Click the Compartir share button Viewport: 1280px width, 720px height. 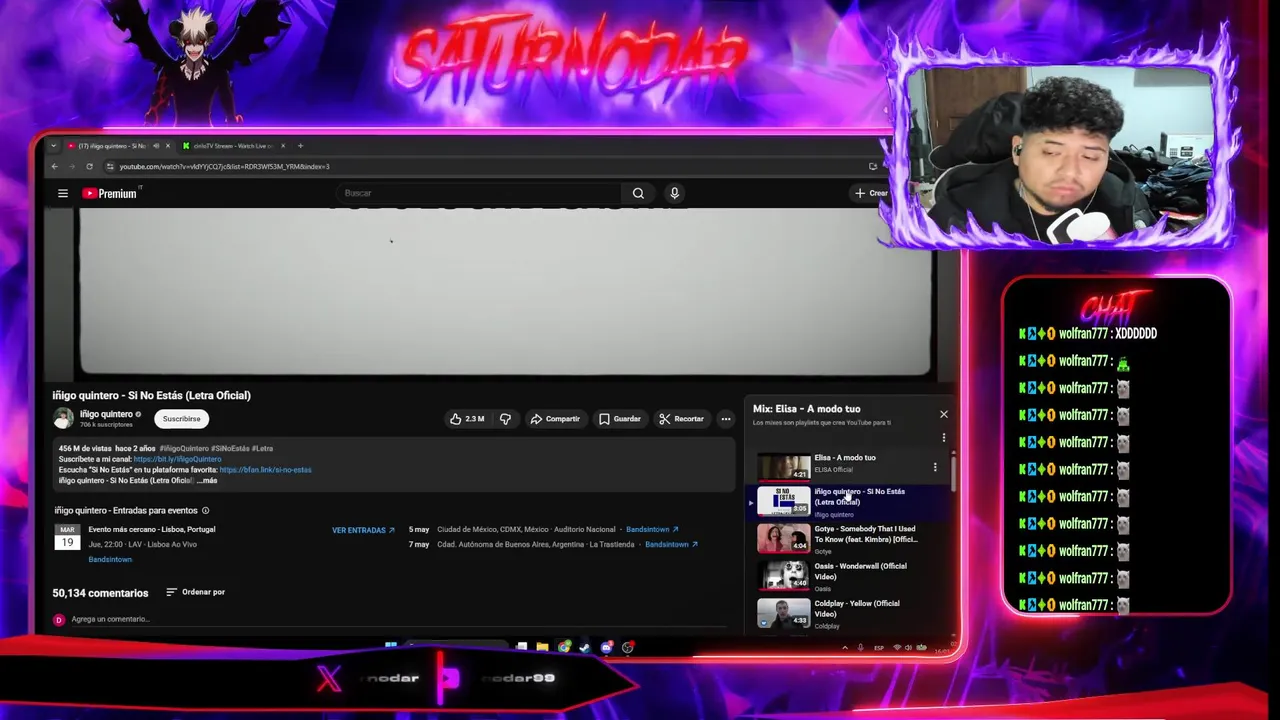[x=555, y=419]
